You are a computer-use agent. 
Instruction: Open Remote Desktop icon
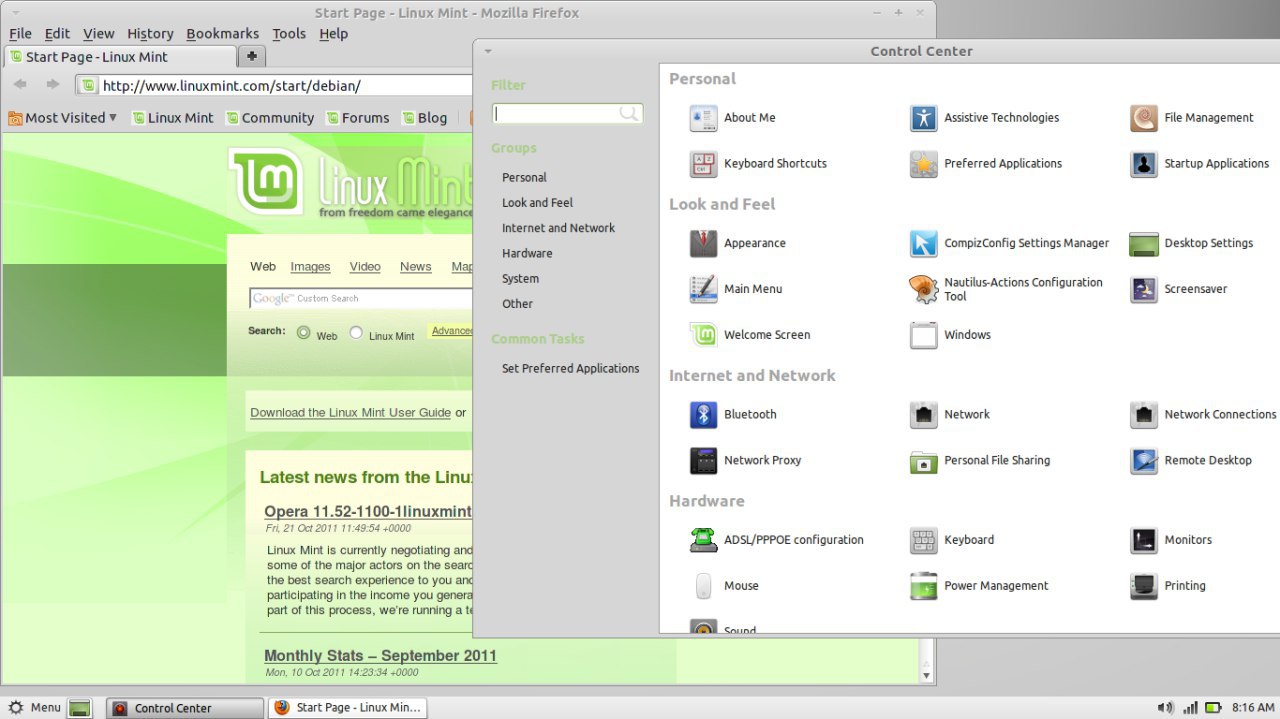[1143, 460]
